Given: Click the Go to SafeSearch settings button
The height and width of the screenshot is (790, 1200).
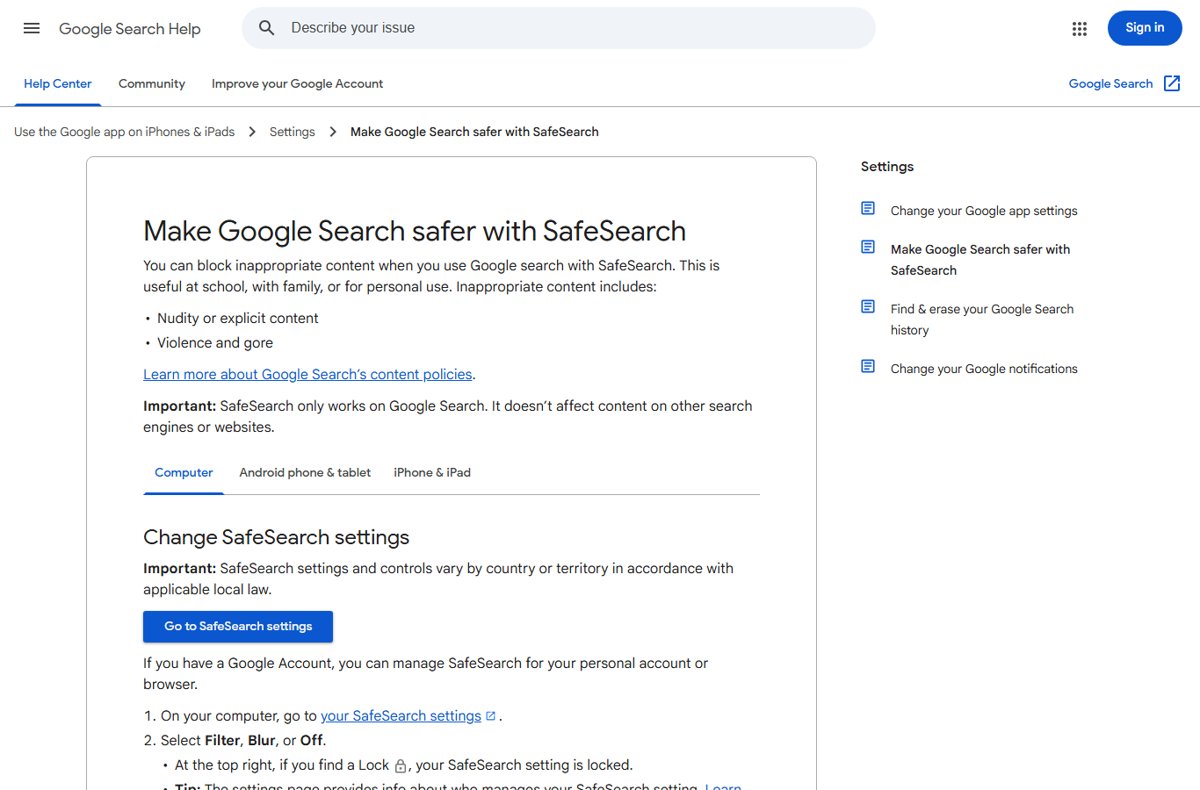Looking at the screenshot, I should click(238, 627).
